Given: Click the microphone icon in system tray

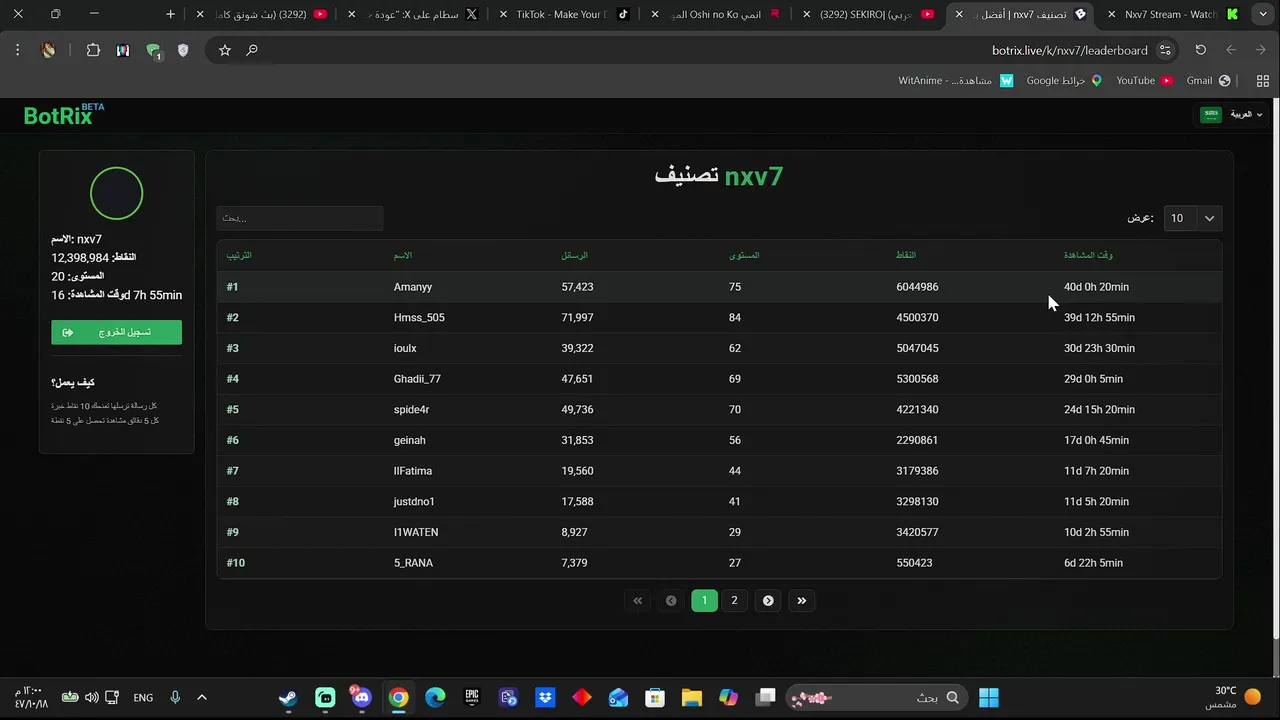Looking at the screenshot, I should 175,697.
